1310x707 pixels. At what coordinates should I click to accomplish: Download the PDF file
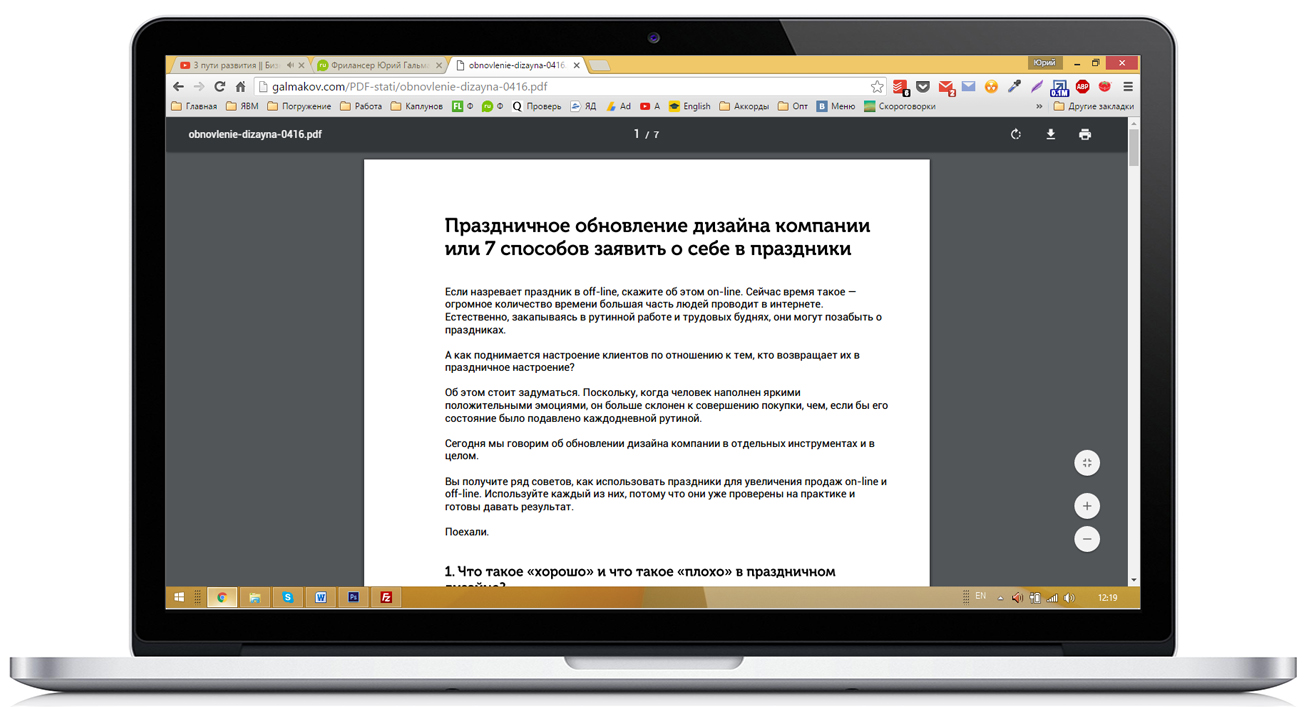pyautogui.click(x=1050, y=134)
